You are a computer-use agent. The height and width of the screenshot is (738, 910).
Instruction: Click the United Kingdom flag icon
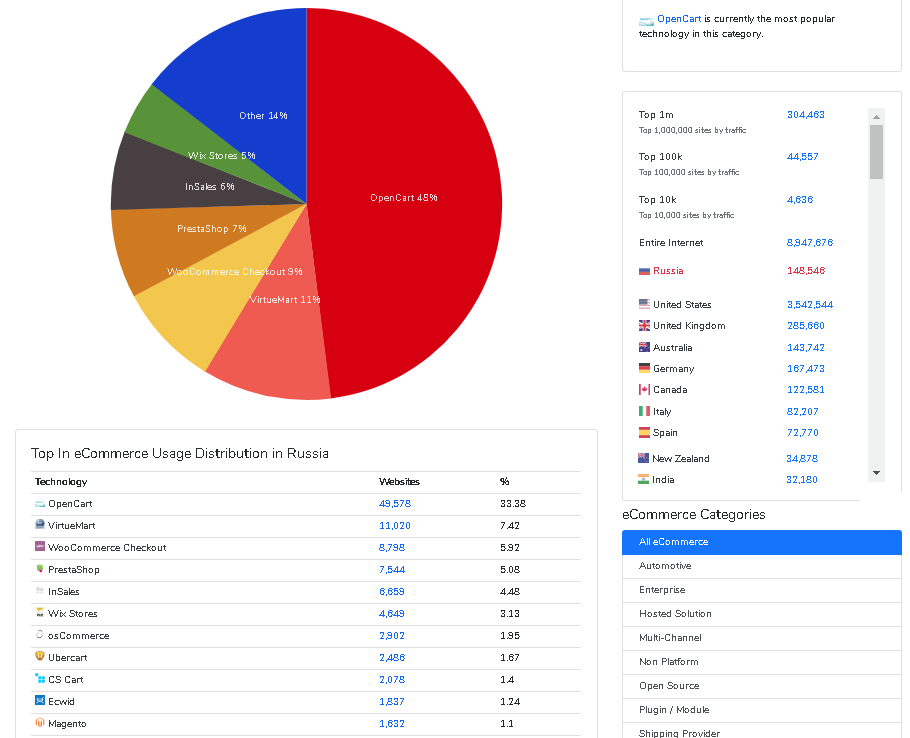point(644,325)
